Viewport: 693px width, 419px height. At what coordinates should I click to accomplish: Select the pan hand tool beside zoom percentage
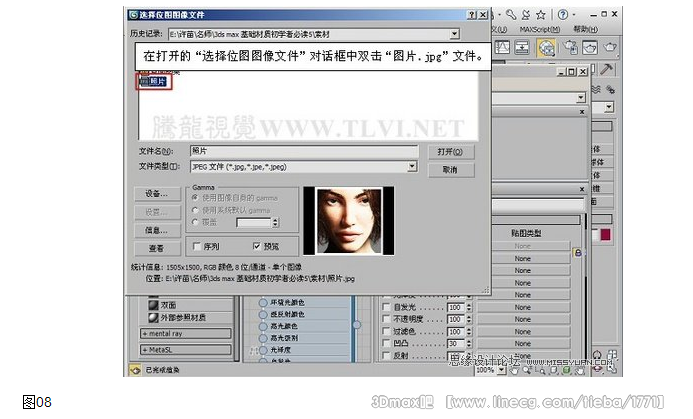[x=514, y=370]
